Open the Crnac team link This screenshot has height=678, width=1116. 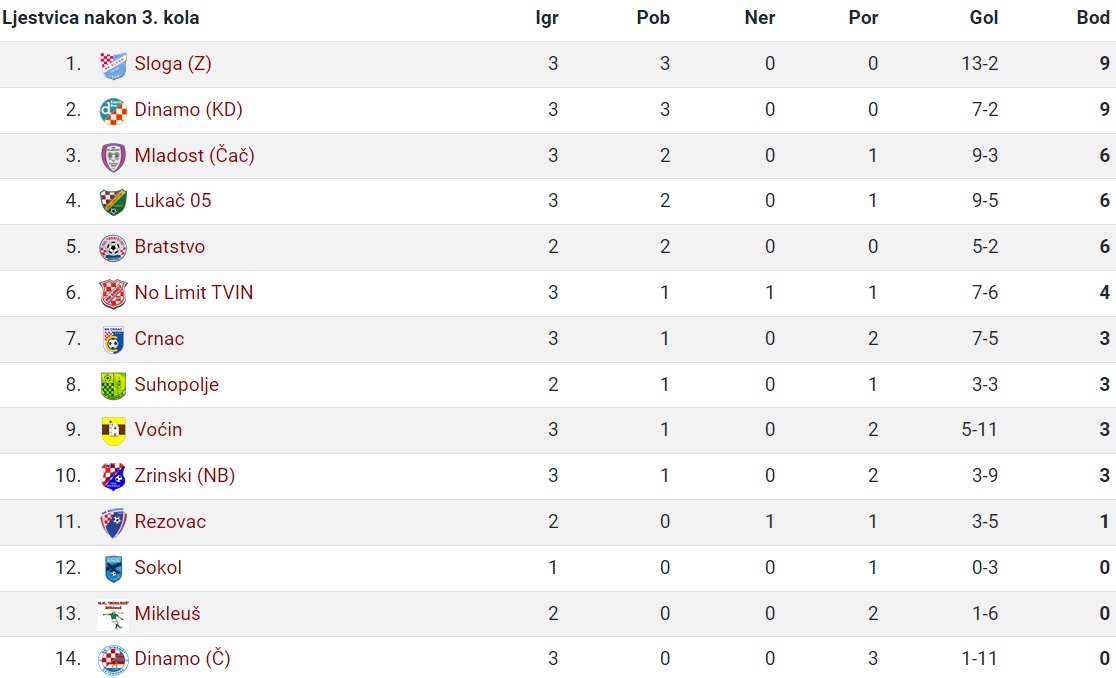tap(159, 339)
